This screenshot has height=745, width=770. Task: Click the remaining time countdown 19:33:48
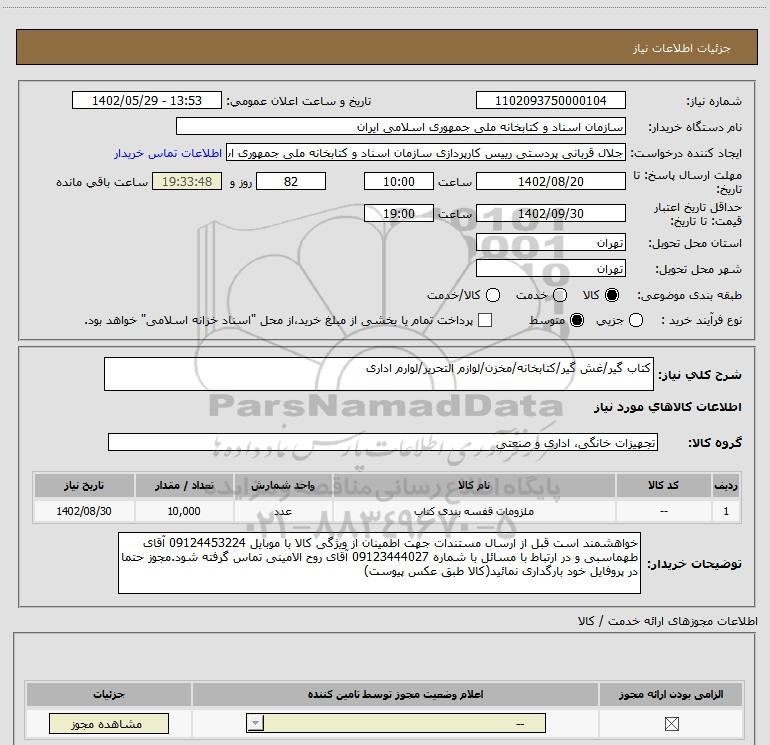pos(187,182)
